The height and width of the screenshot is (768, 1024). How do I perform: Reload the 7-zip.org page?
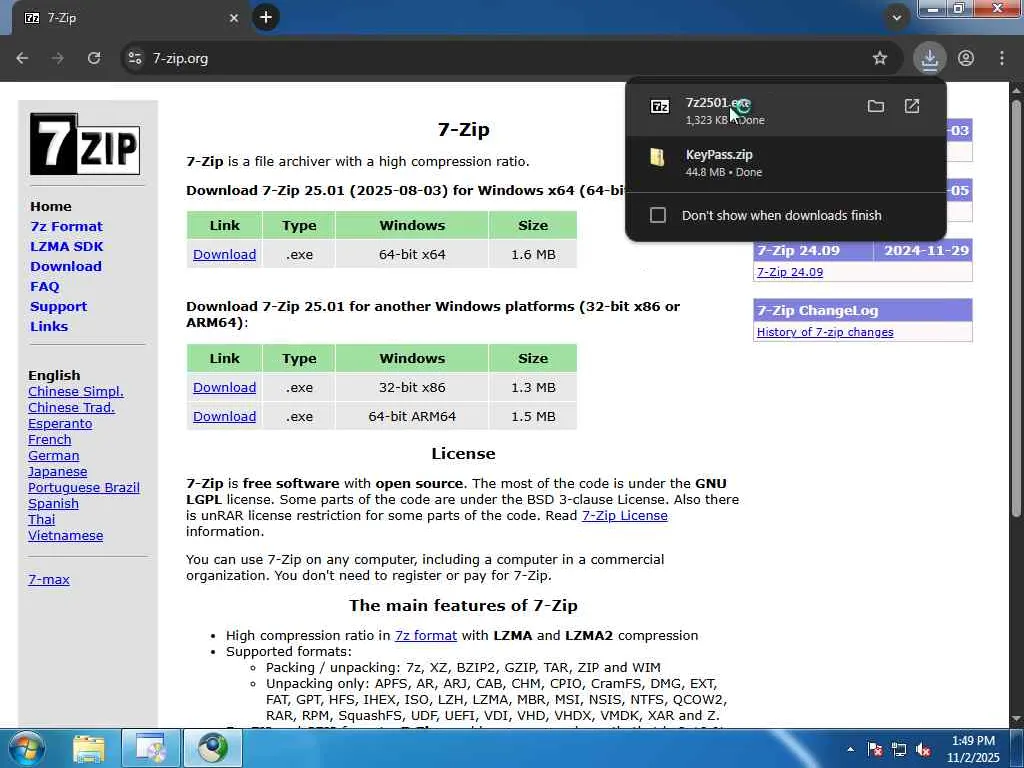(94, 58)
